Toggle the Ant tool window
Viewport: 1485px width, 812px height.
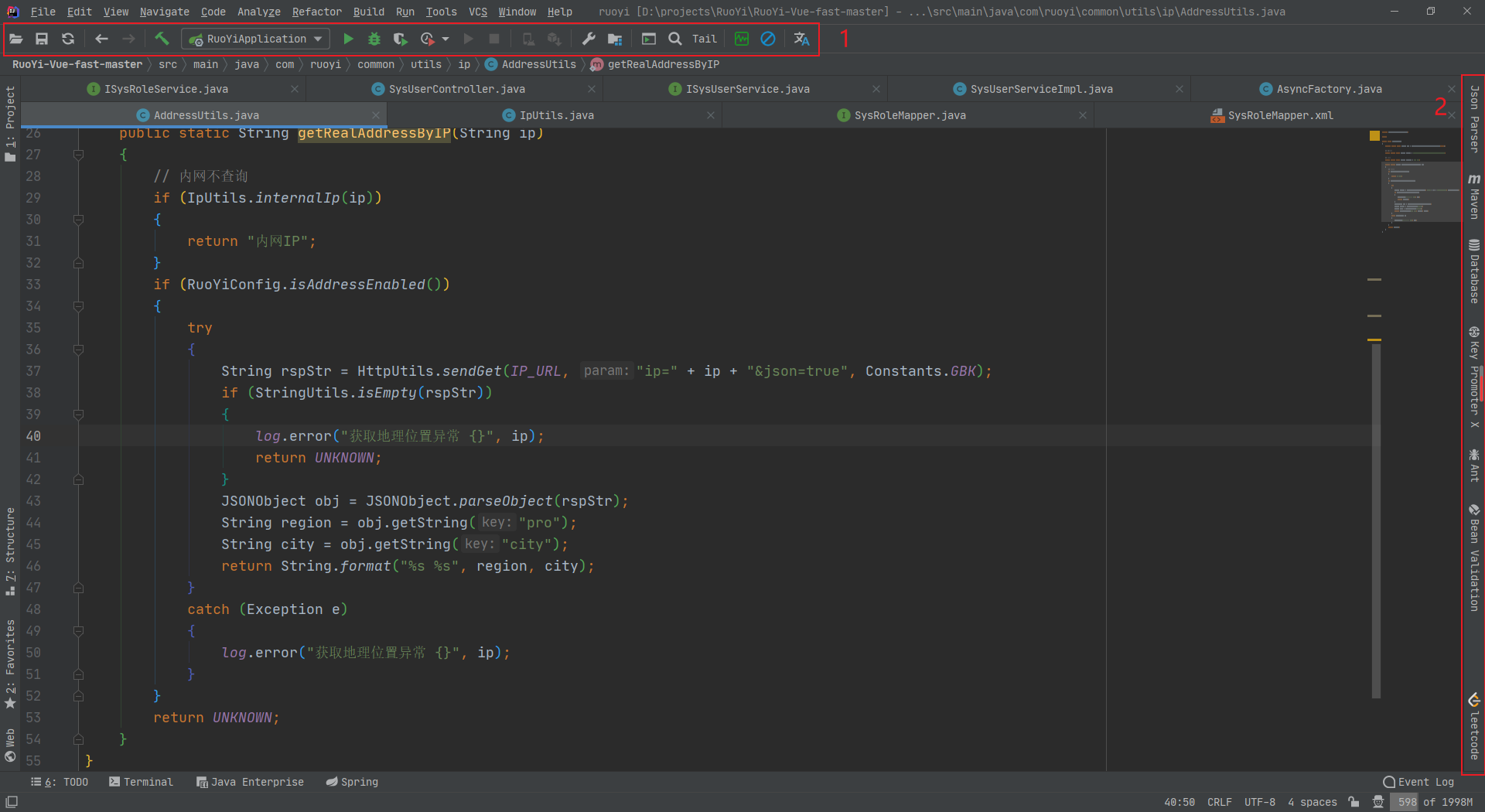pyautogui.click(x=1474, y=466)
